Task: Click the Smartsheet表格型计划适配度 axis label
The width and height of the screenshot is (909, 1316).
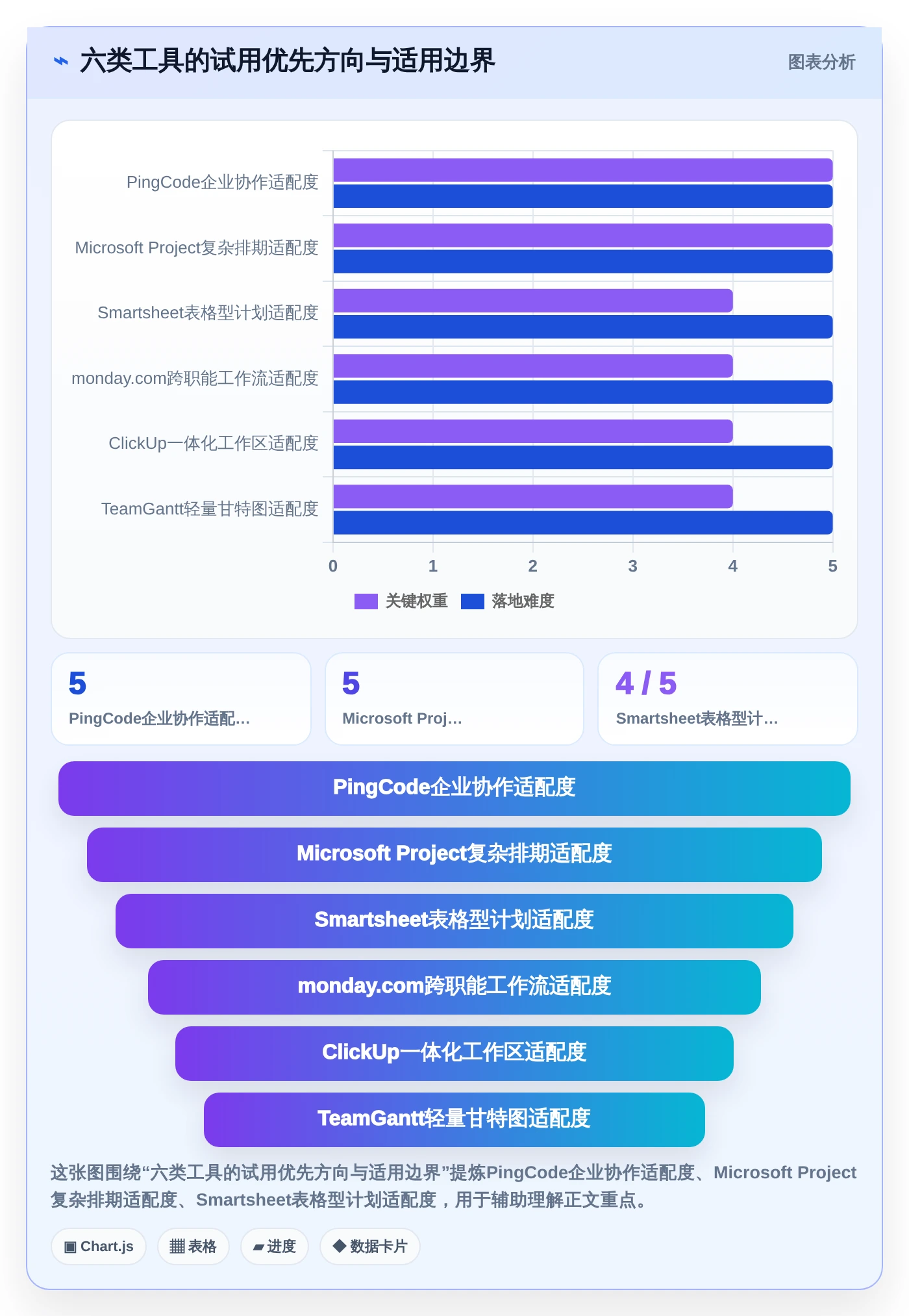Action: point(208,313)
